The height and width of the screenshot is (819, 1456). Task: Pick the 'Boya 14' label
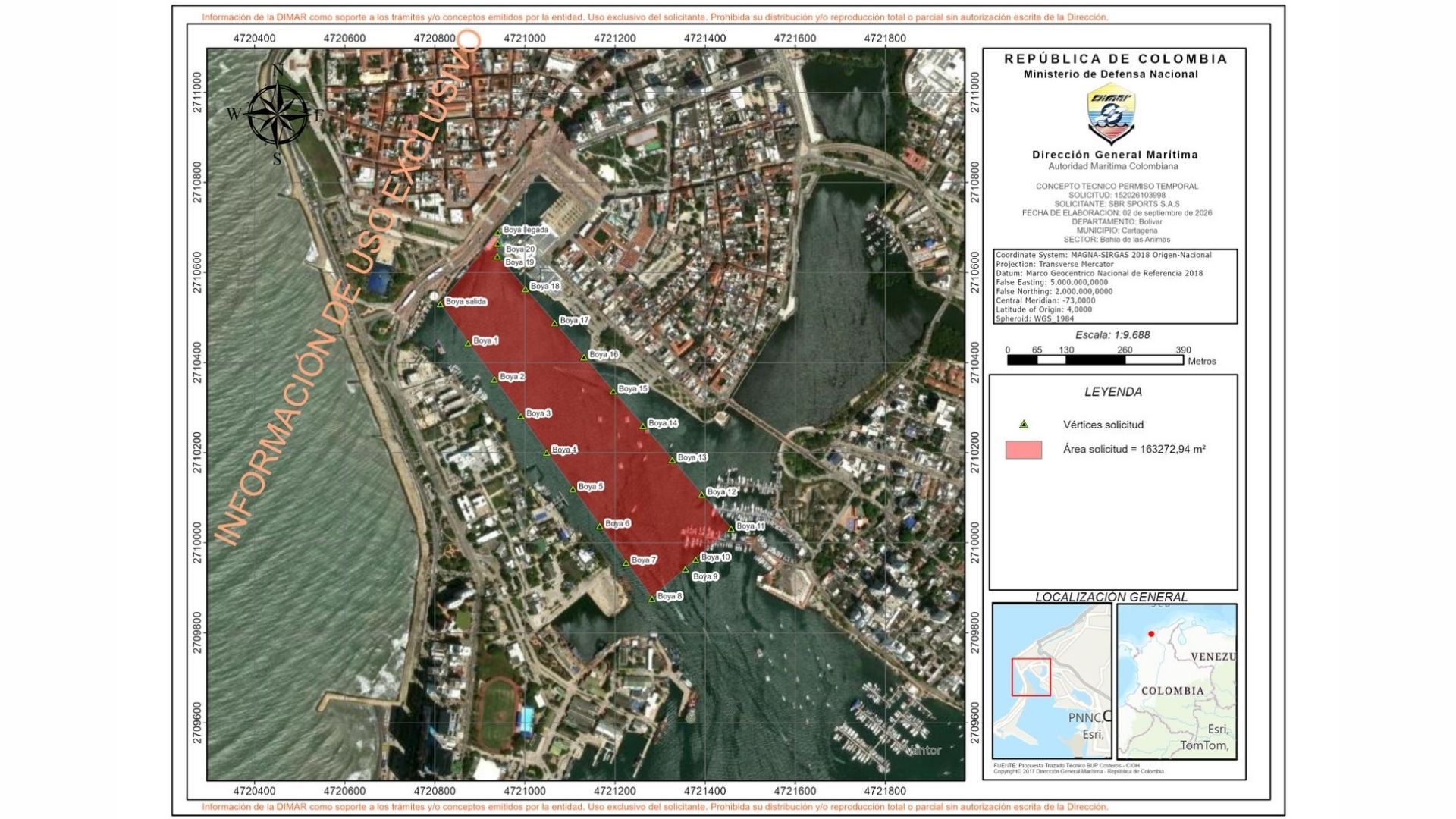click(x=663, y=424)
